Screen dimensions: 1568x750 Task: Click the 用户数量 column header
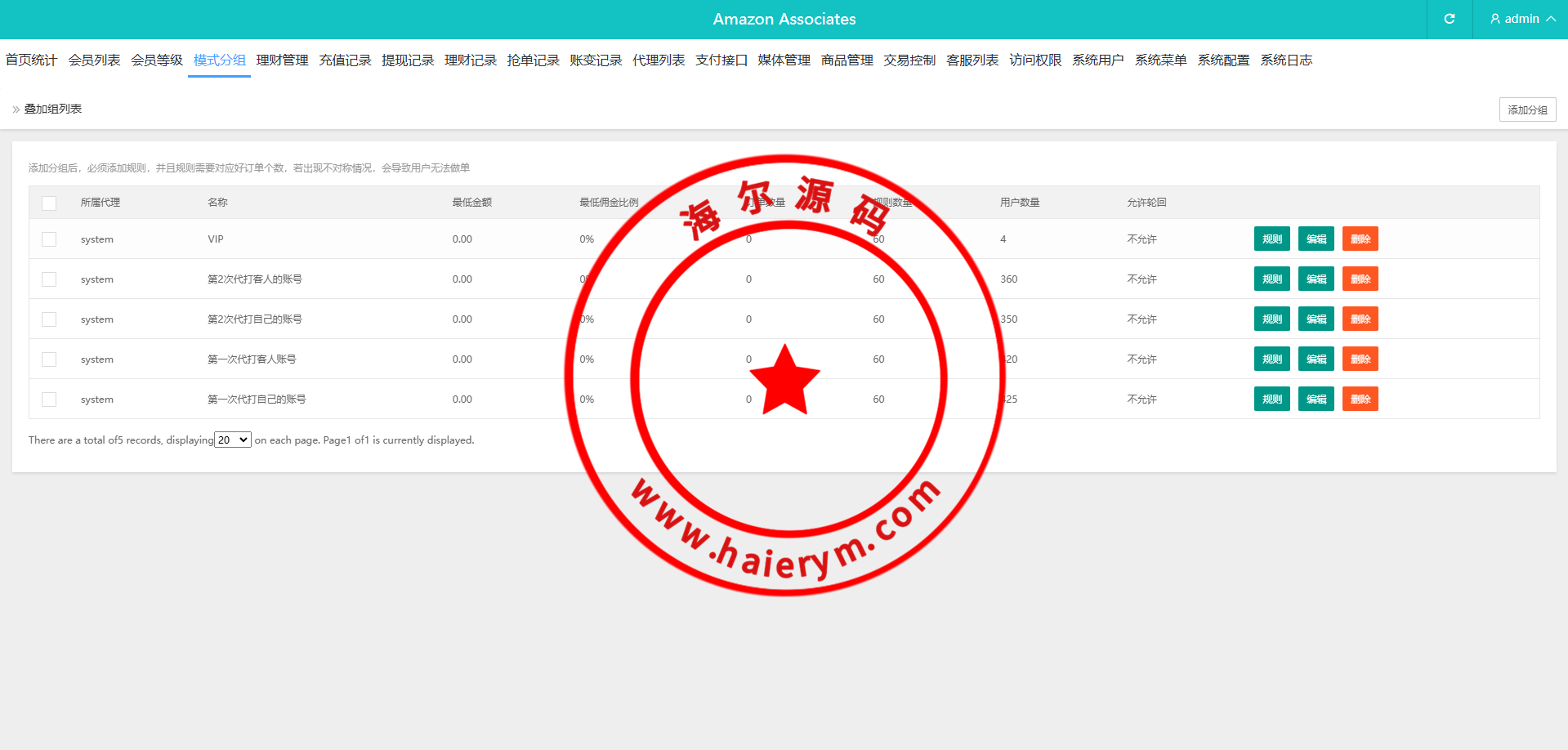tap(1020, 203)
